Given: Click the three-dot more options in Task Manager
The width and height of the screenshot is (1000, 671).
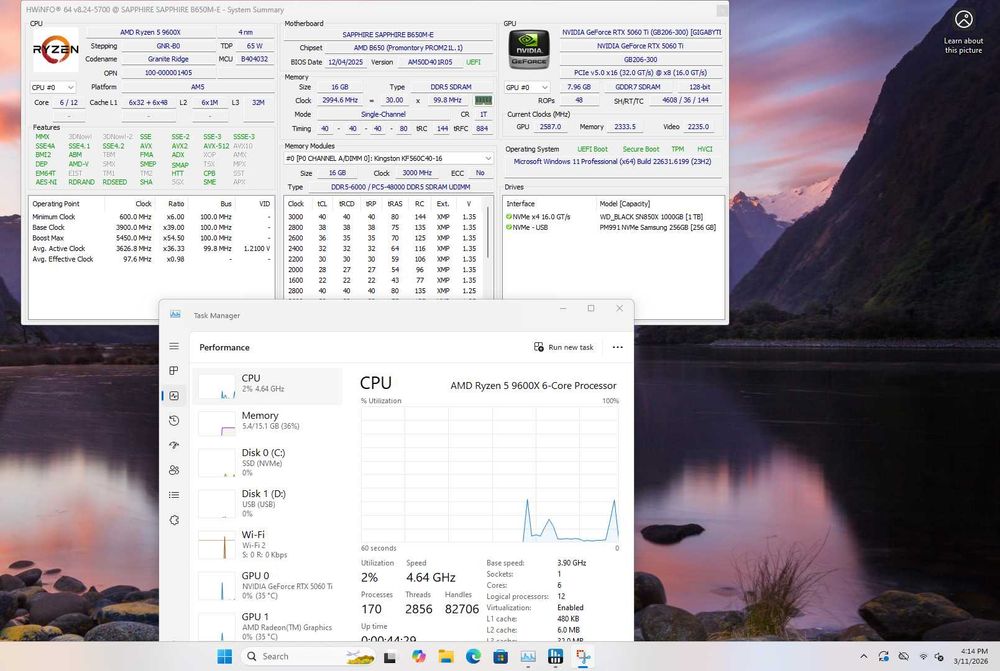Looking at the screenshot, I should [617, 347].
